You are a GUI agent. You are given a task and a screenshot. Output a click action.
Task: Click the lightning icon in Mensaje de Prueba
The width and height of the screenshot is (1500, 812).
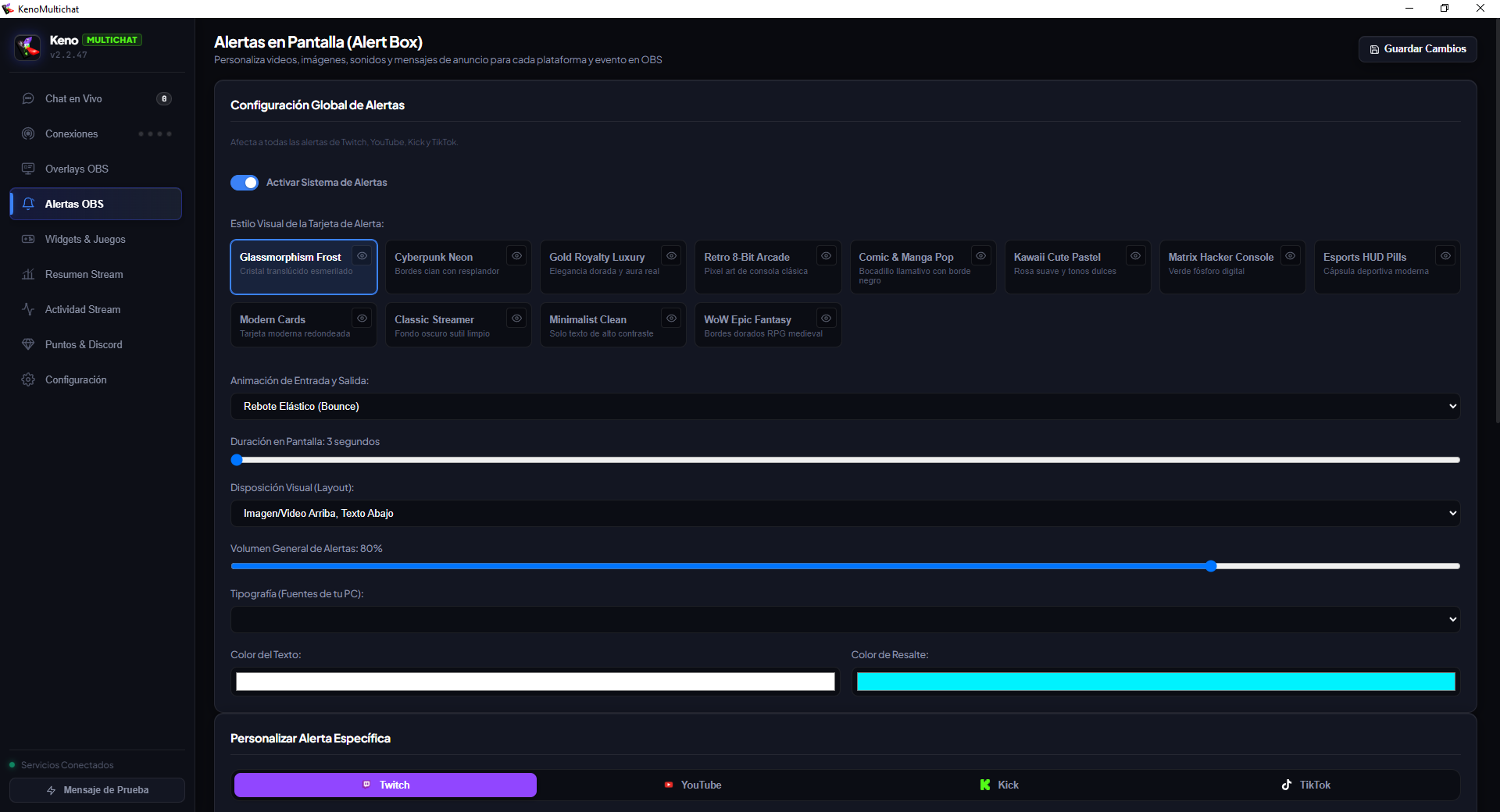(51, 790)
